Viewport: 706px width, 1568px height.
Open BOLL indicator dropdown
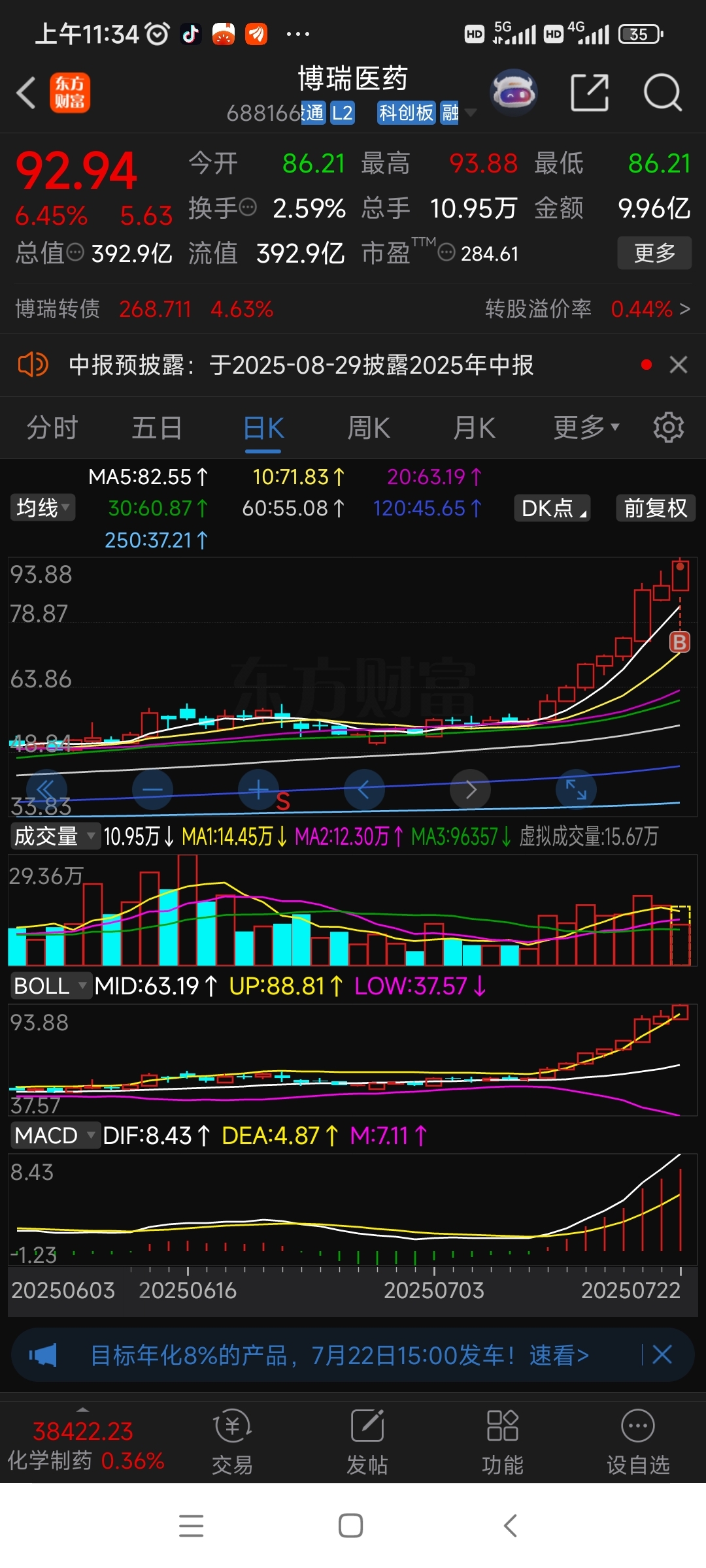pos(50,985)
